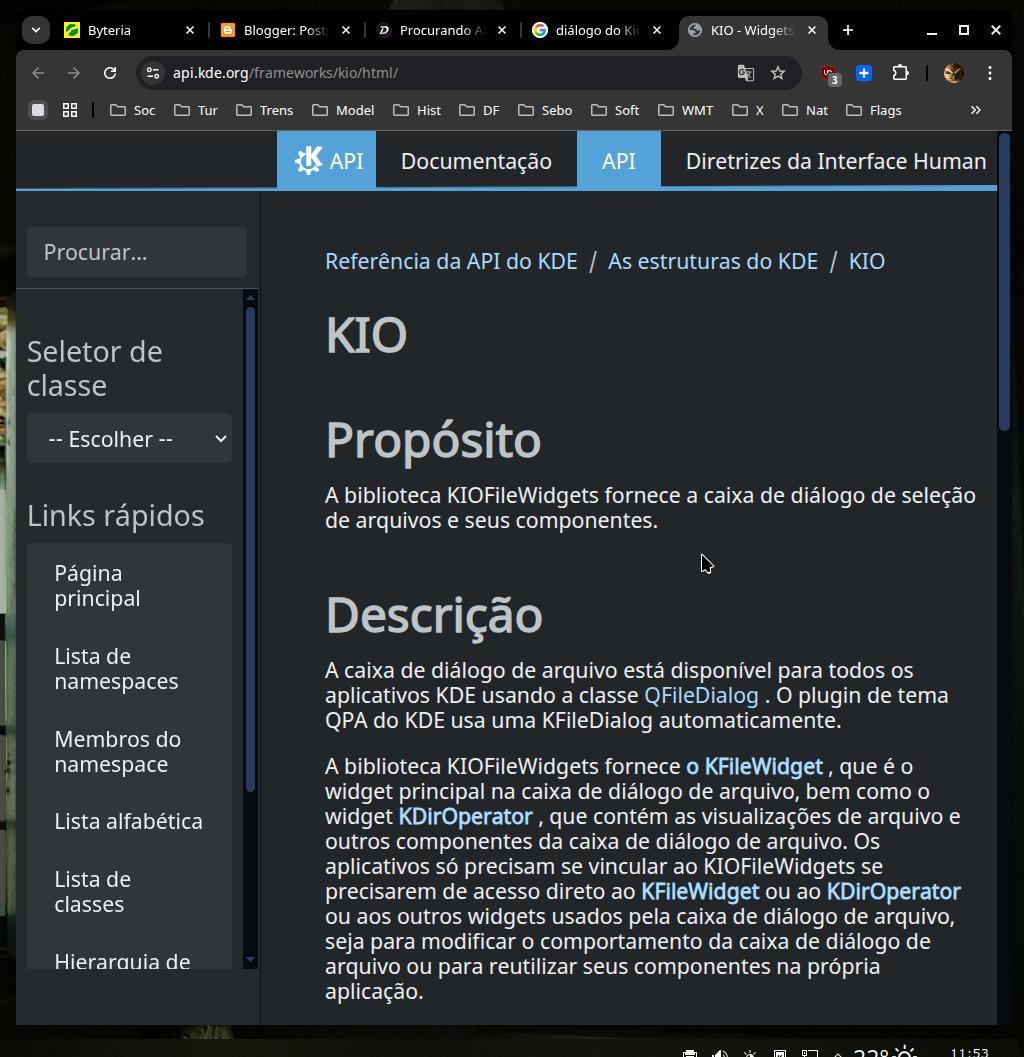Open the apps grid shortcut in bookmarks bar
1024x1057 pixels.
[70, 110]
